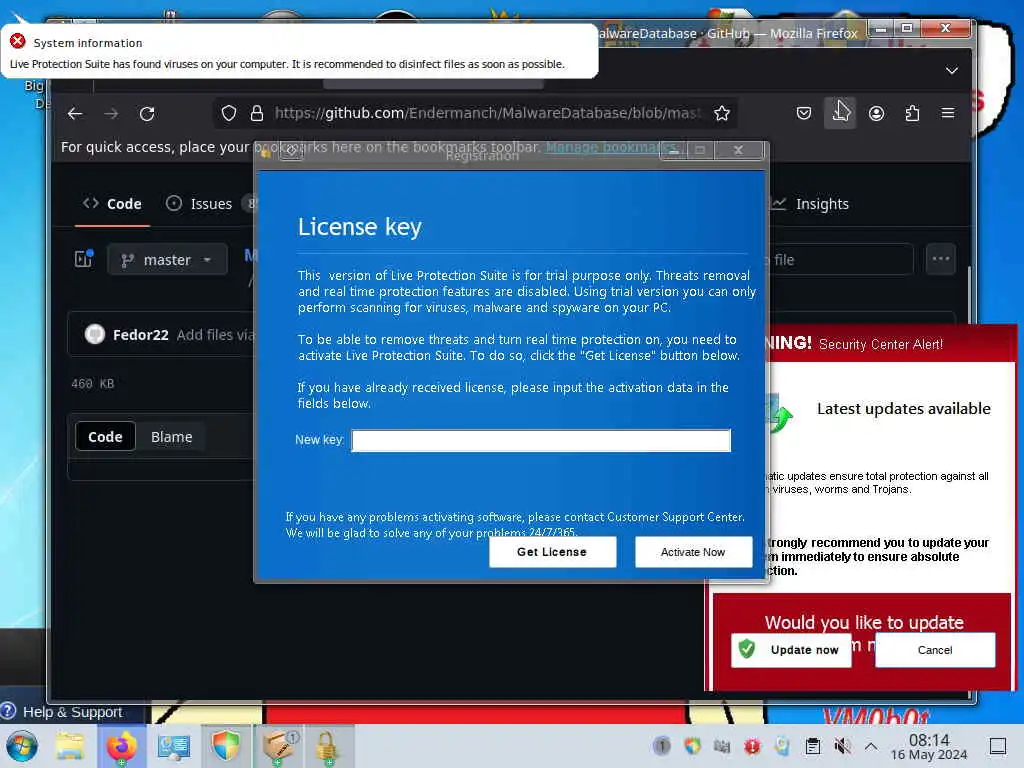Open the Windows Start orb

pyautogui.click(x=22, y=746)
